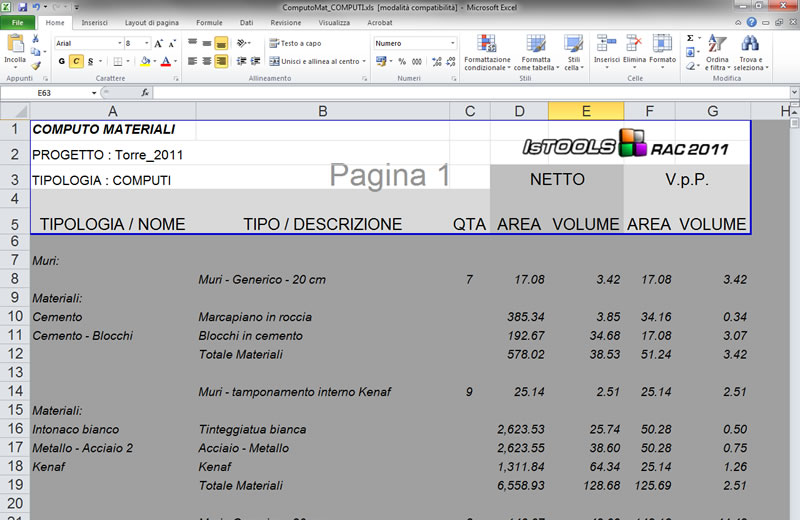The image size is (800, 520).
Task: Select column E header
Action: click(586, 111)
